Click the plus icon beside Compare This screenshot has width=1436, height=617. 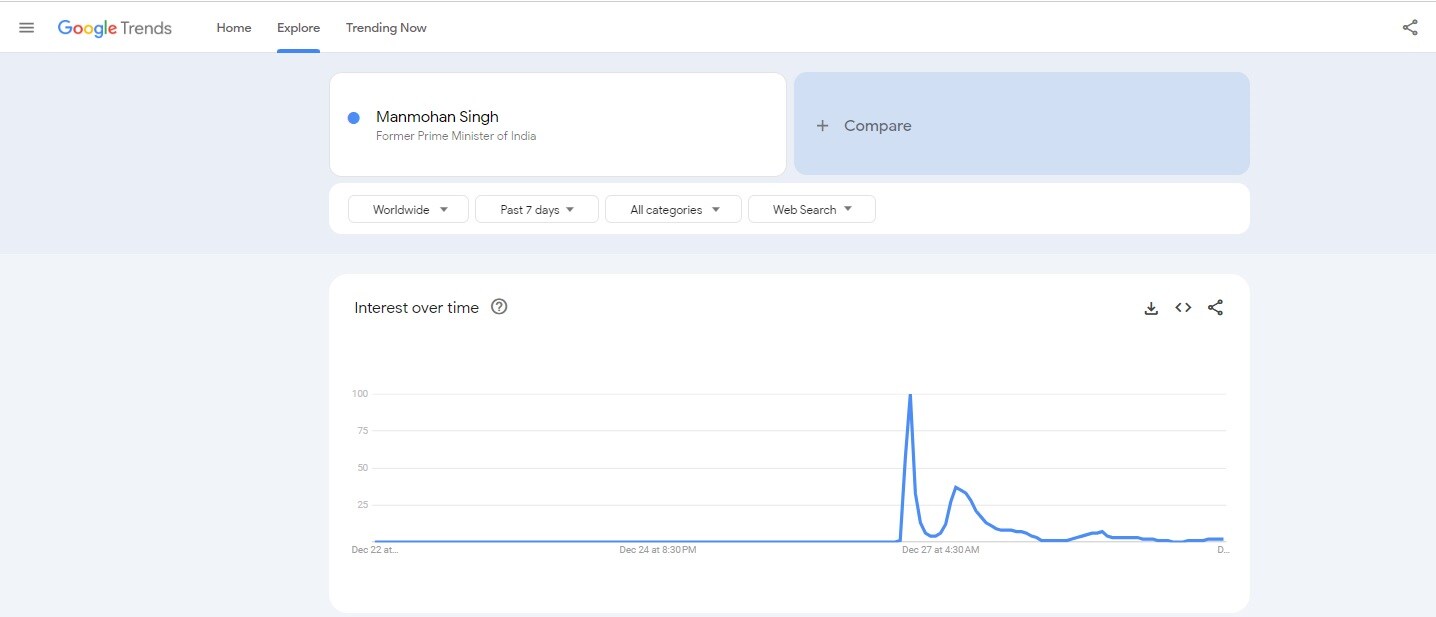pos(822,126)
